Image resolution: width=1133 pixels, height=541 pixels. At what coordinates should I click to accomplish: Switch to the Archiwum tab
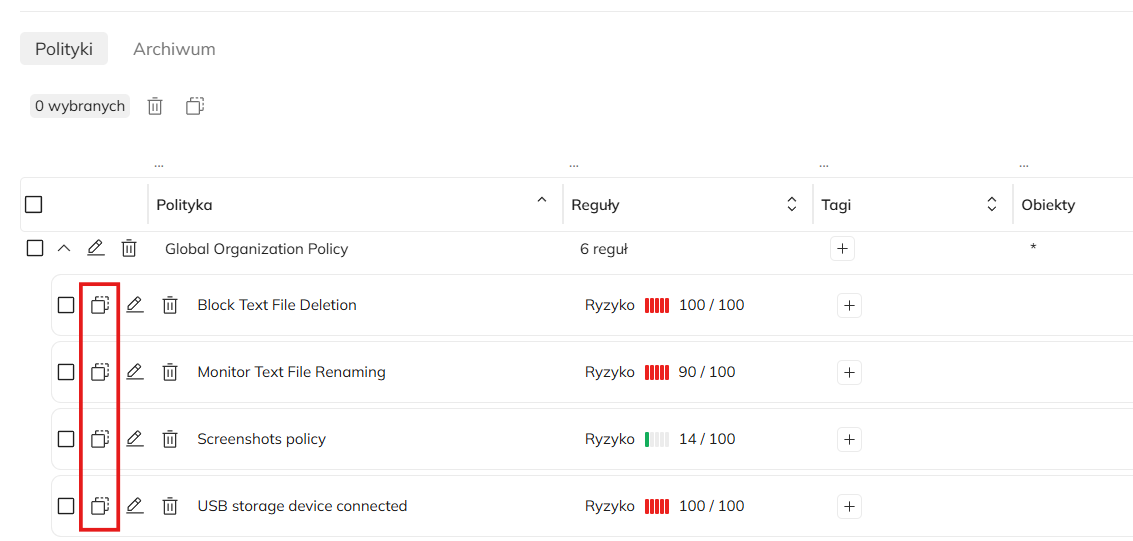pos(174,49)
